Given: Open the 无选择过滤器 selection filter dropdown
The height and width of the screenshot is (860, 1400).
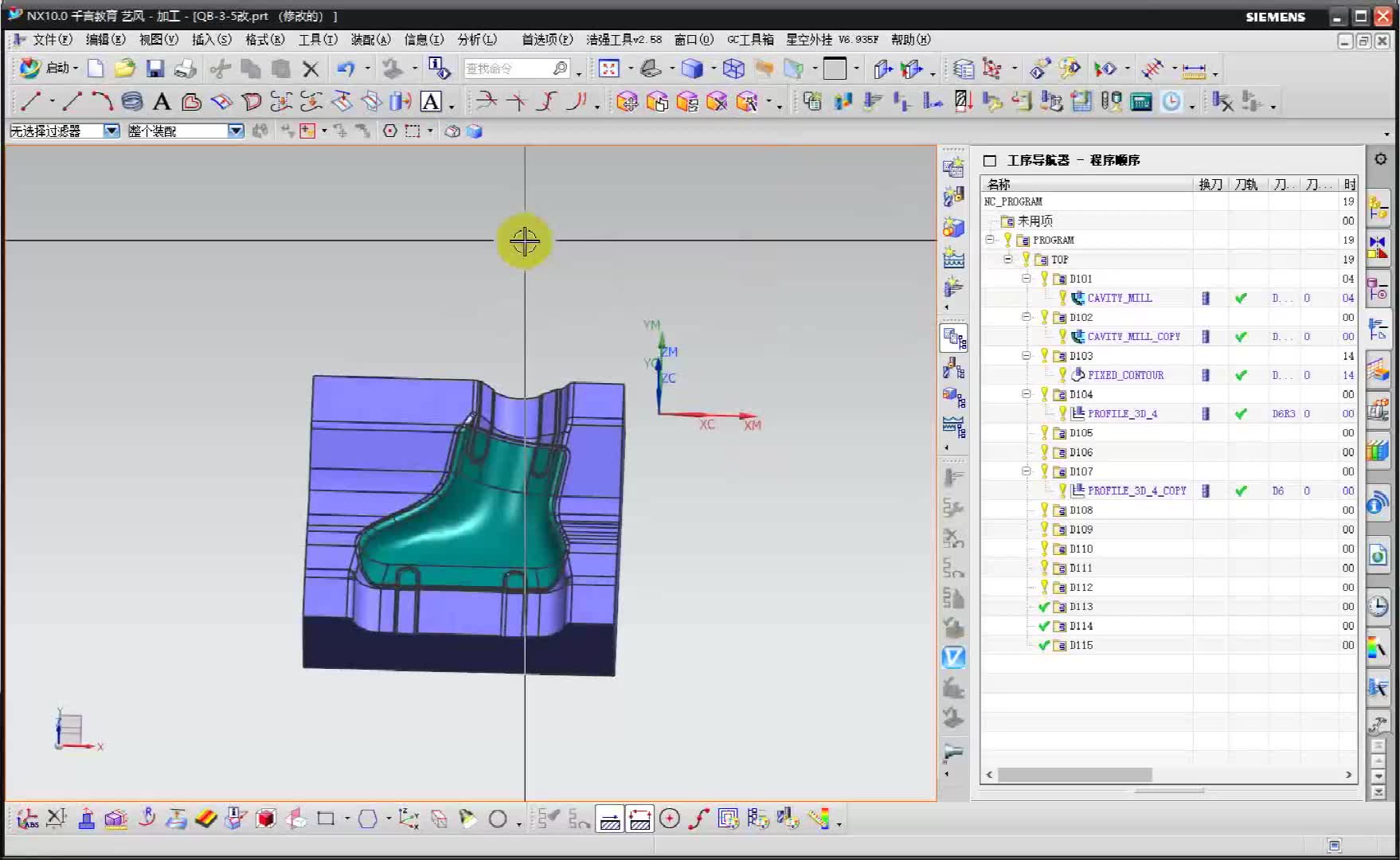Looking at the screenshot, I should coord(111,131).
